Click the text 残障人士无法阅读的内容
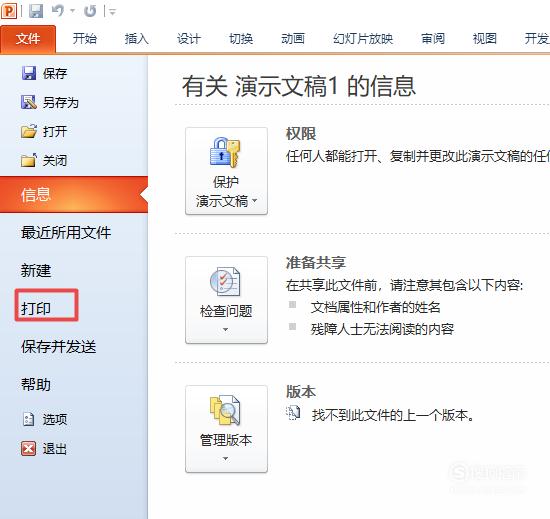The height and width of the screenshot is (519, 550). (x=382, y=329)
